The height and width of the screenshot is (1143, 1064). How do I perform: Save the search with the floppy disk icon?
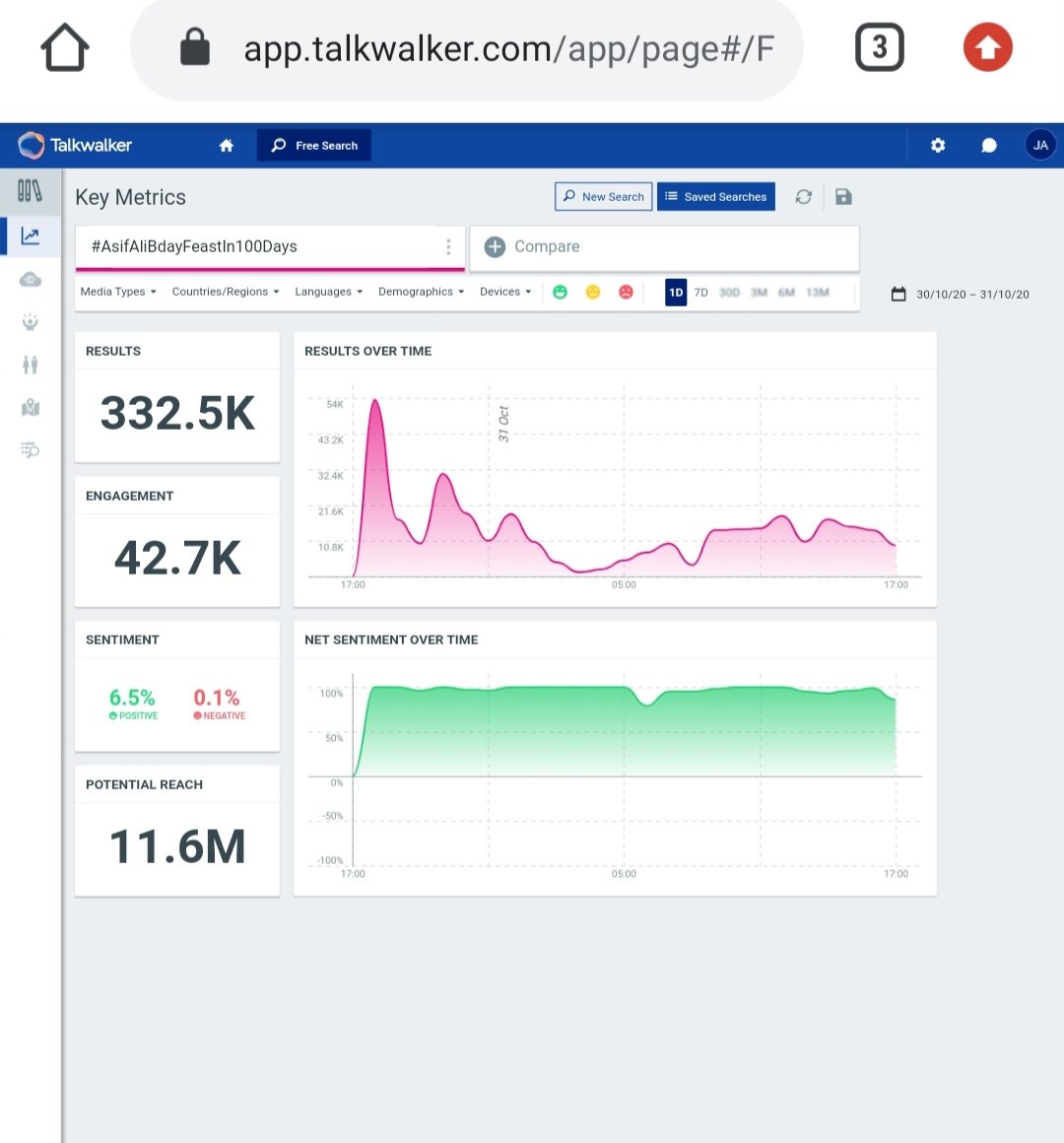pyautogui.click(x=843, y=197)
